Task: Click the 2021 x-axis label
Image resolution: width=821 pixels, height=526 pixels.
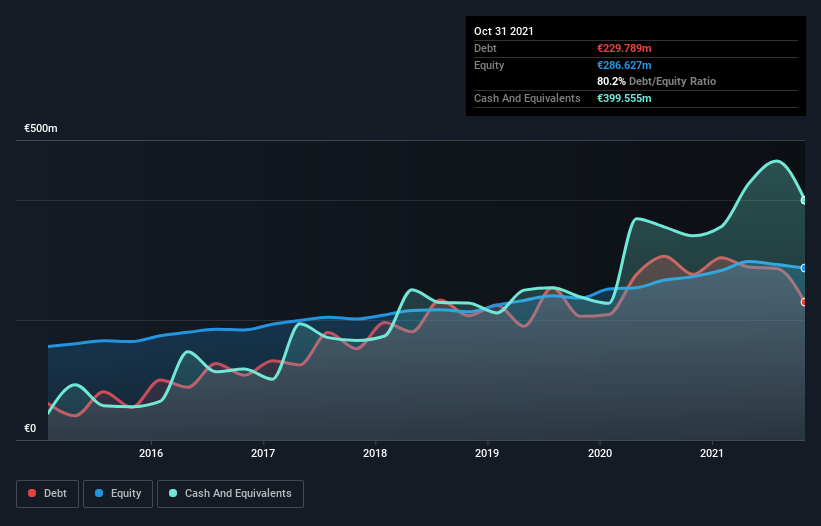Action: 712,453
